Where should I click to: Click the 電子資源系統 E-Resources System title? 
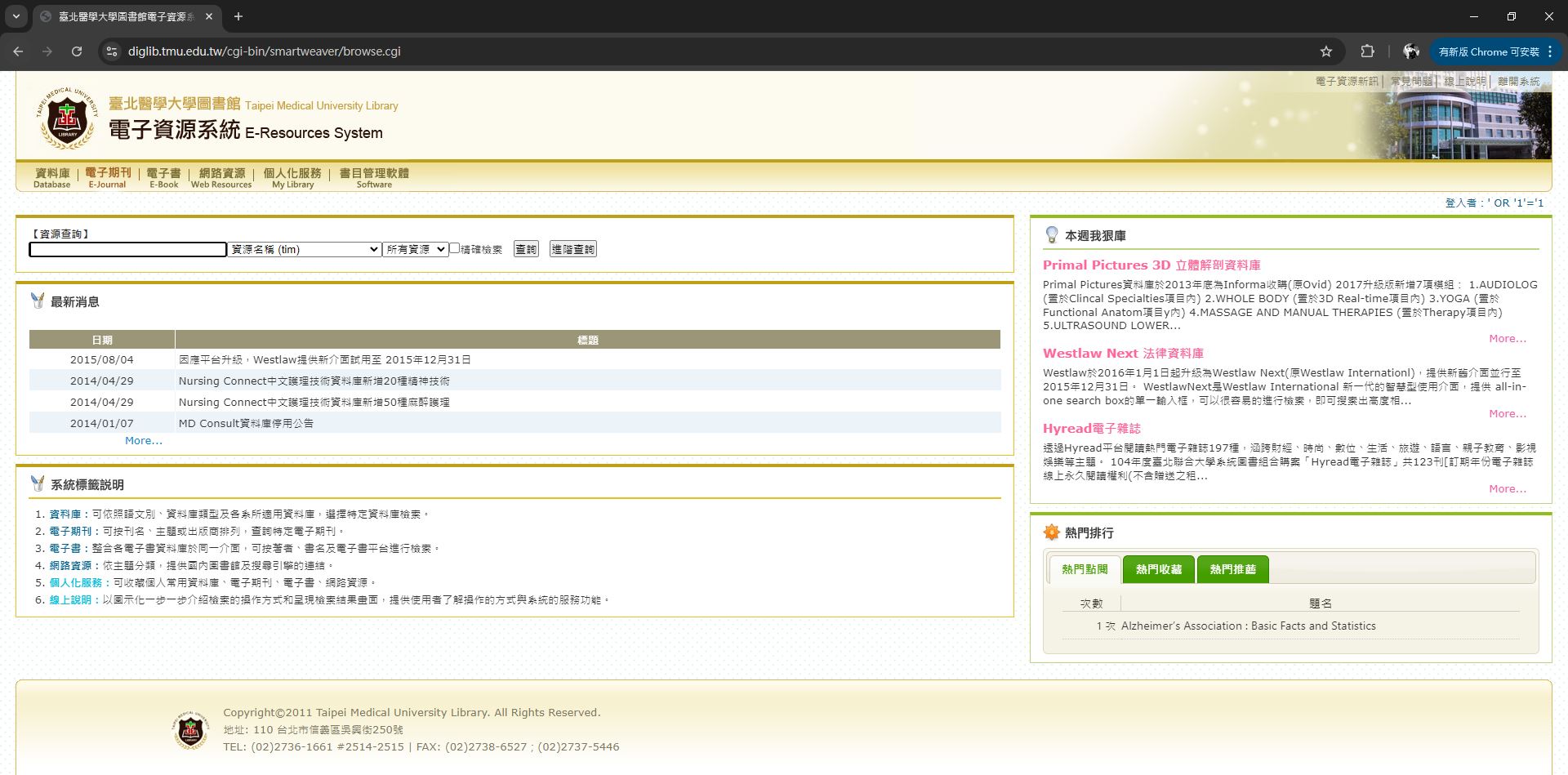(x=246, y=131)
